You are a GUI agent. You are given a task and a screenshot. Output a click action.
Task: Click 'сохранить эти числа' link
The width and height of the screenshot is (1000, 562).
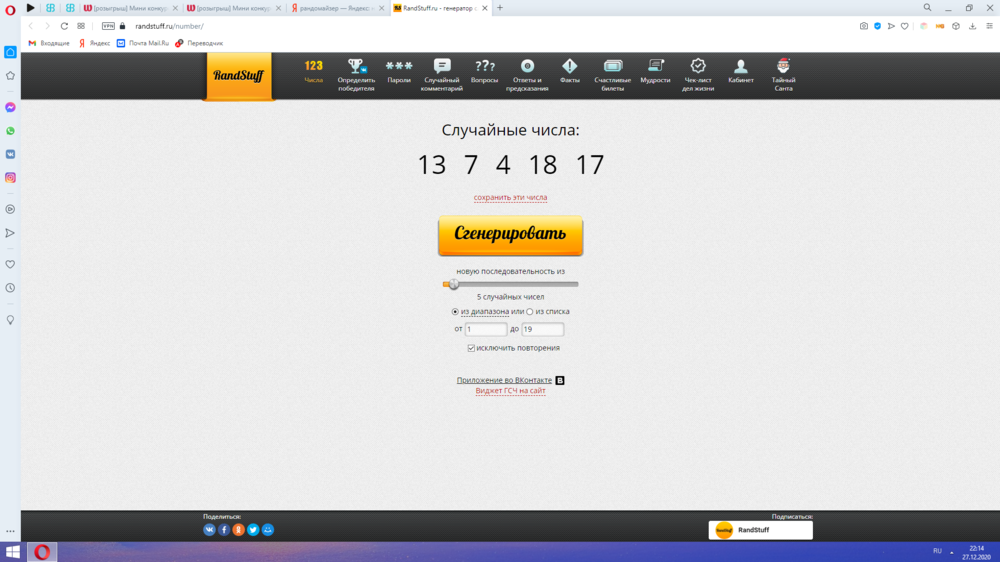point(510,198)
